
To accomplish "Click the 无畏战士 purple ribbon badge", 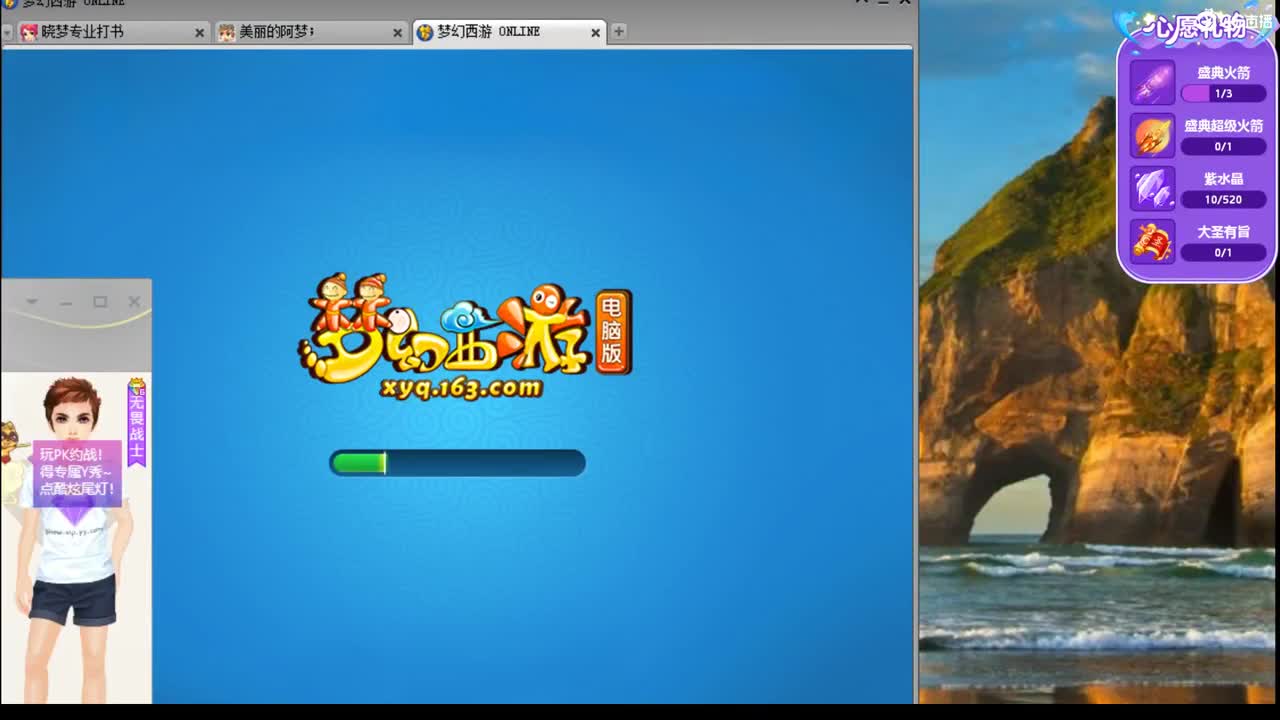I will click(x=137, y=423).
